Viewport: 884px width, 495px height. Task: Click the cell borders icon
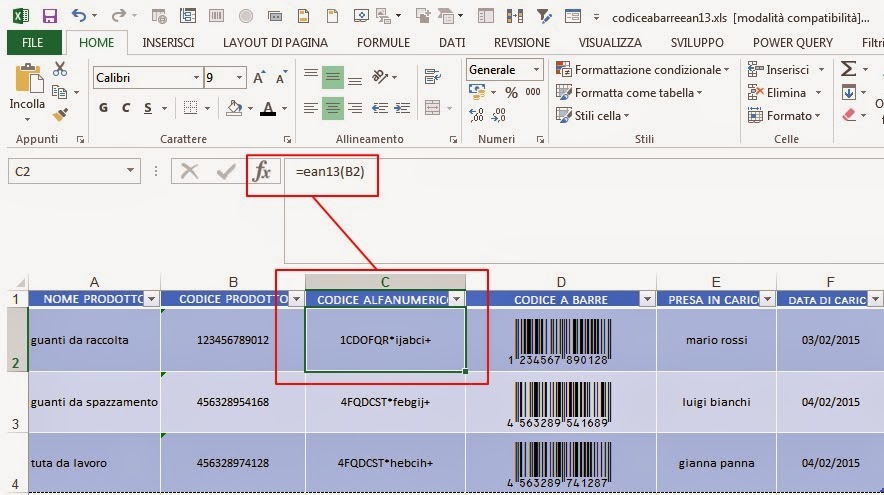pyautogui.click(x=191, y=108)
